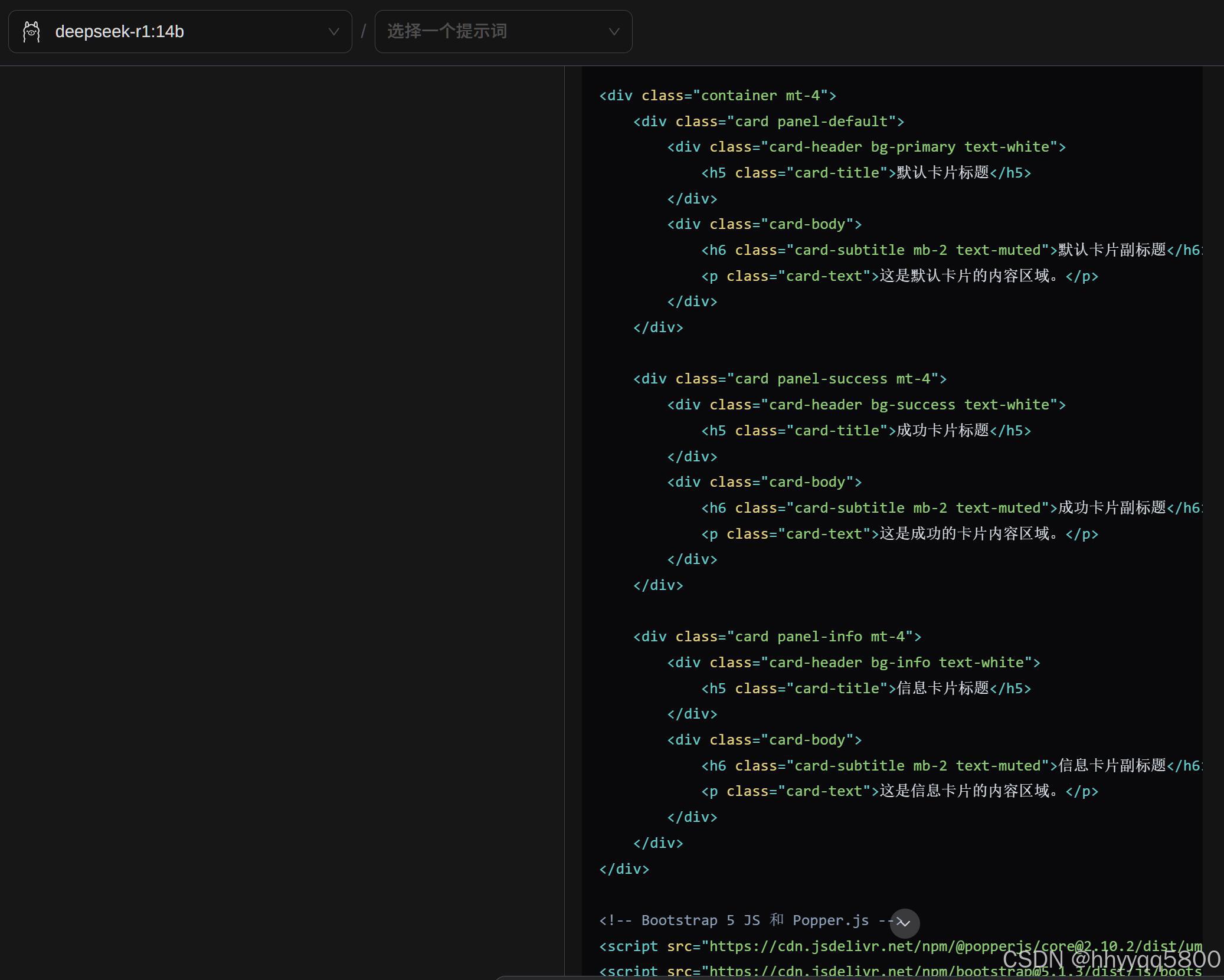Click the container mt-4 div line

click(717, 96)
